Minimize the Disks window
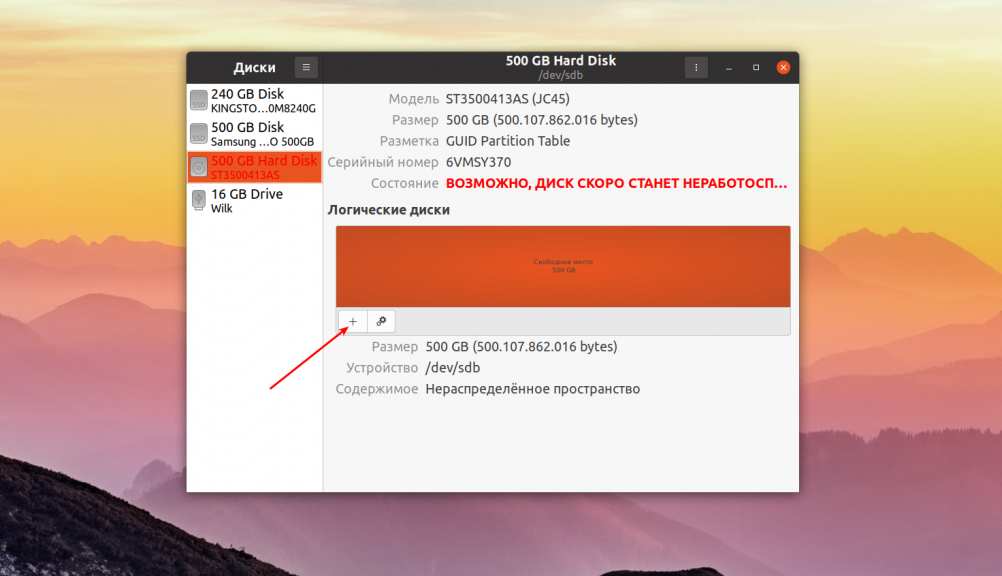 coord(728,67)
